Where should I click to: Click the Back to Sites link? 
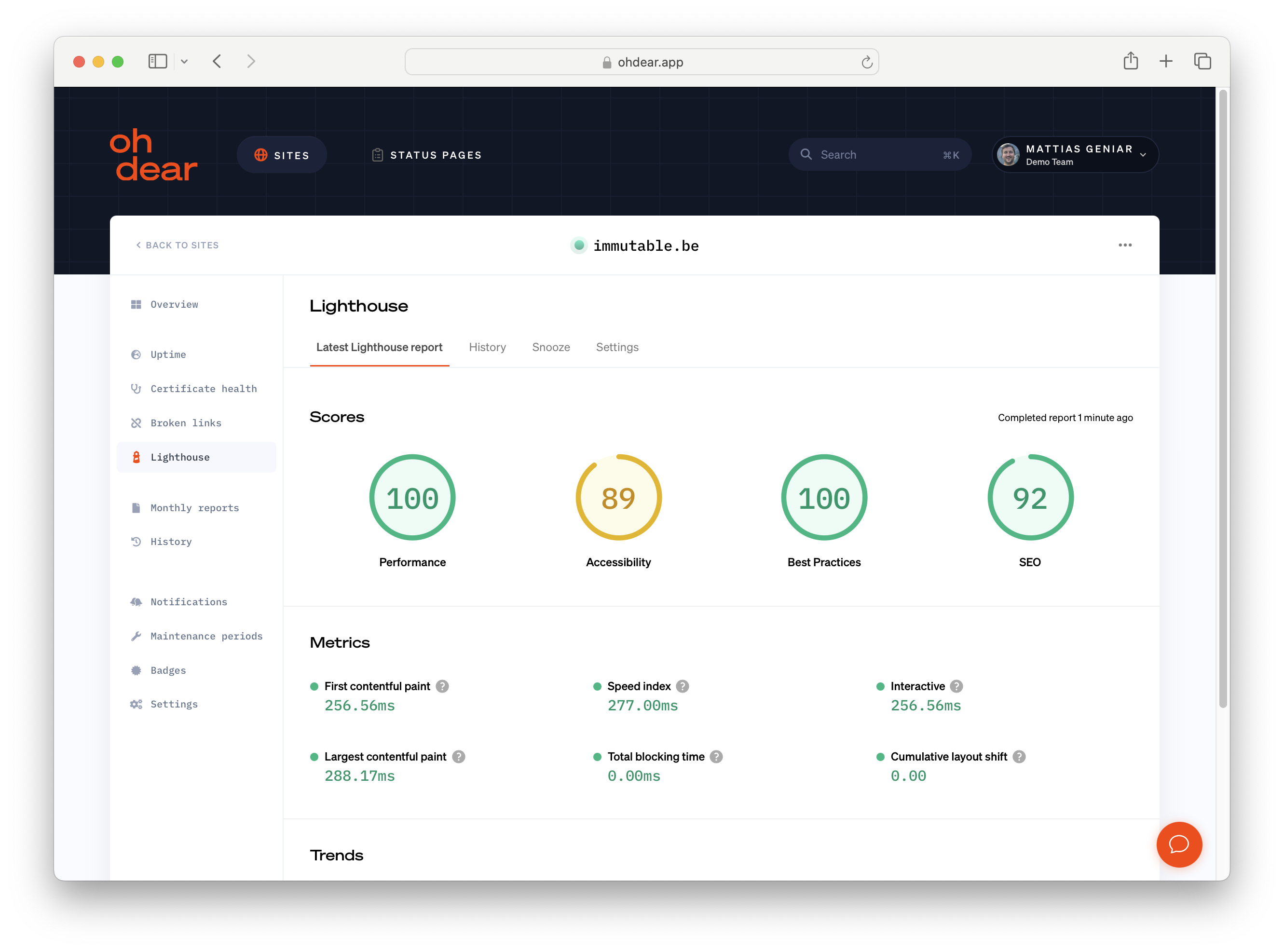pyautogui.click(x=177, y=245)
